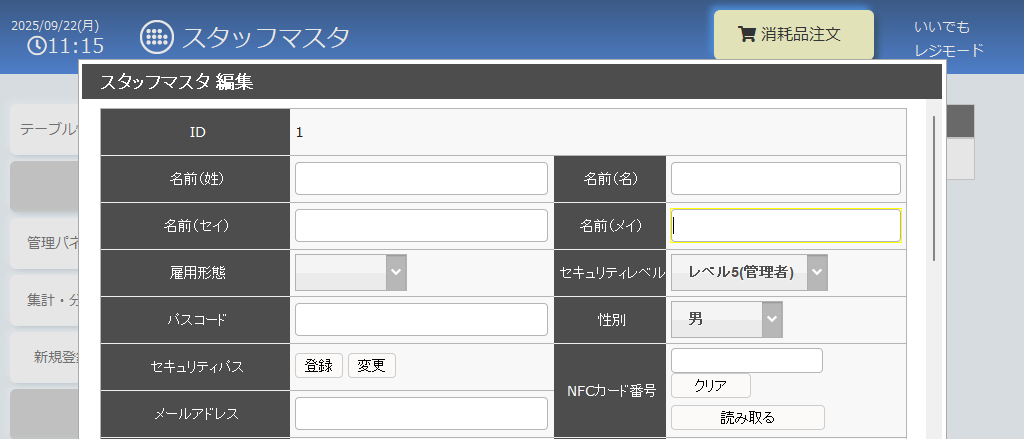The image size is (1024, 439).
Task: Click the 読み取る NFC button
Action: 747,417
